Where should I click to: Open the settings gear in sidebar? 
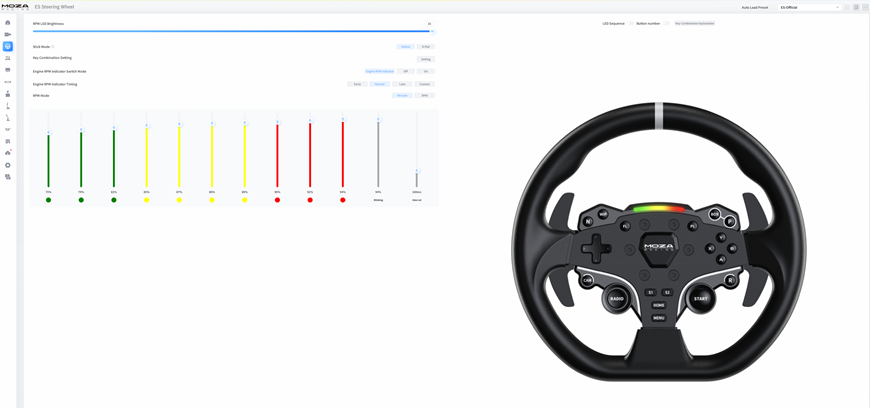tap(8, 165)
